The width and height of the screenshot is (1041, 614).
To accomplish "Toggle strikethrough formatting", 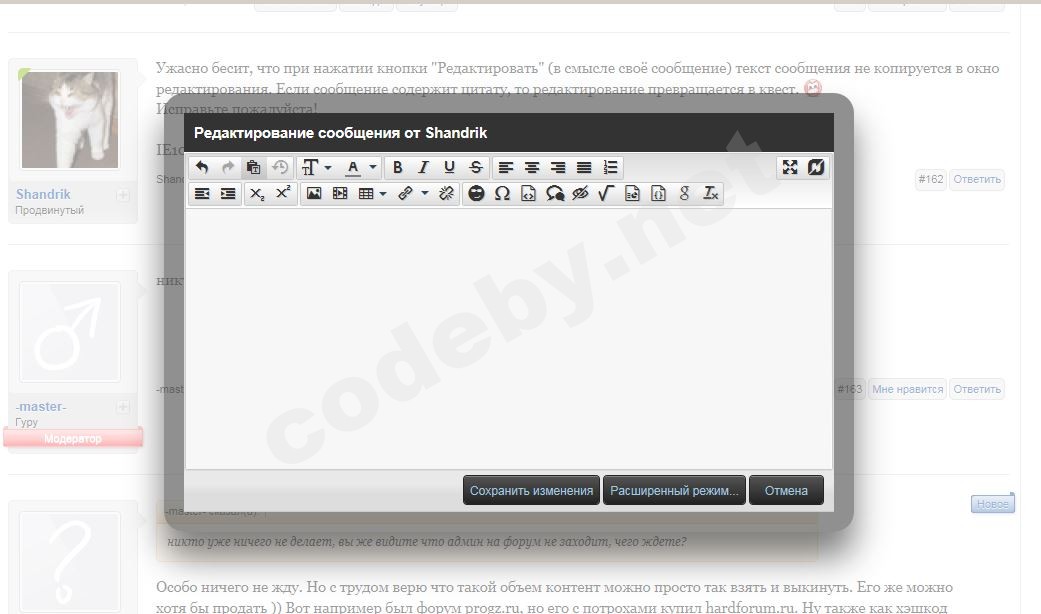I will coord(475,167).
